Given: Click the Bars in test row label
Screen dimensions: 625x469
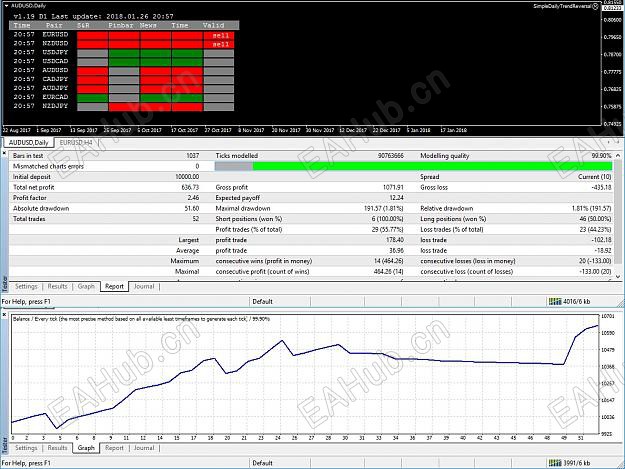Looking at the screenshot, I should [28, 156].
